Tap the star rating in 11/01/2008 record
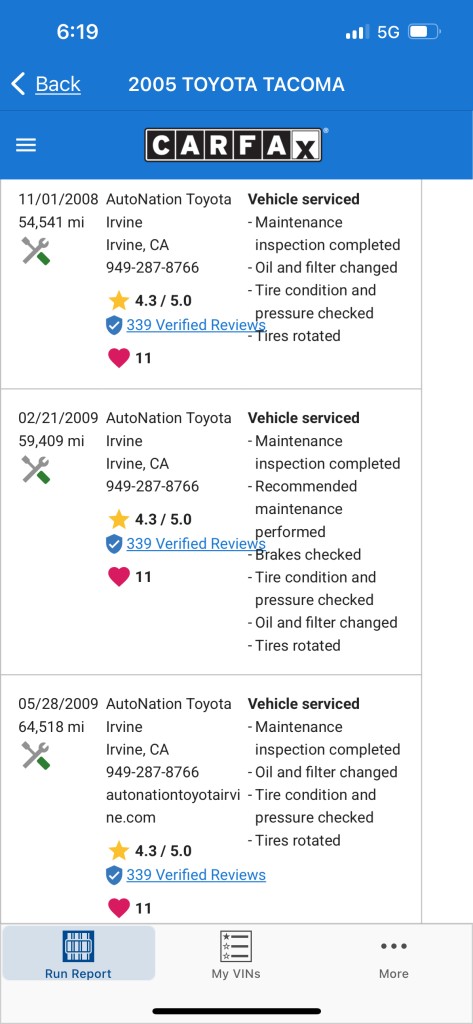 [150, 300]
